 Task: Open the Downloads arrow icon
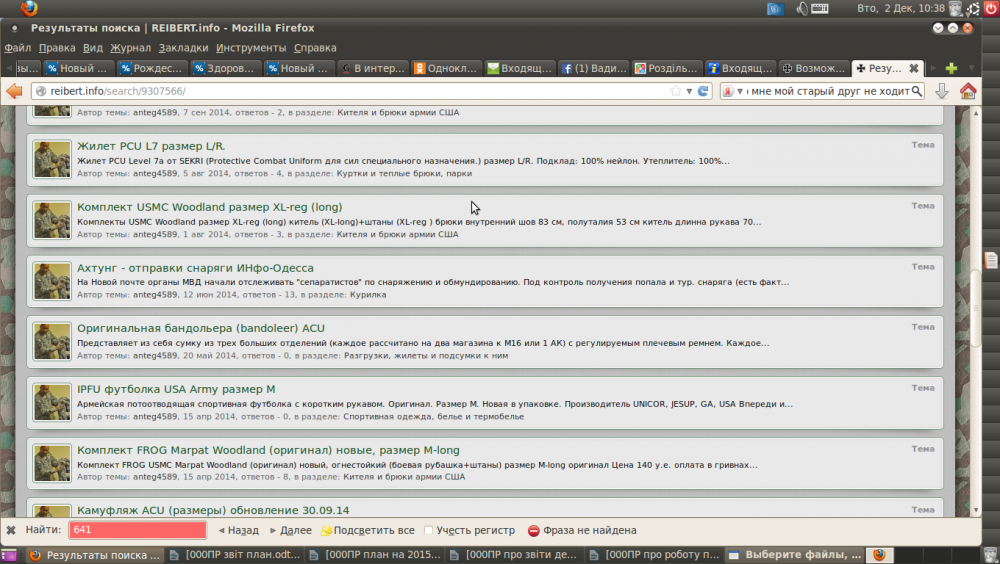tap(941, 91)
